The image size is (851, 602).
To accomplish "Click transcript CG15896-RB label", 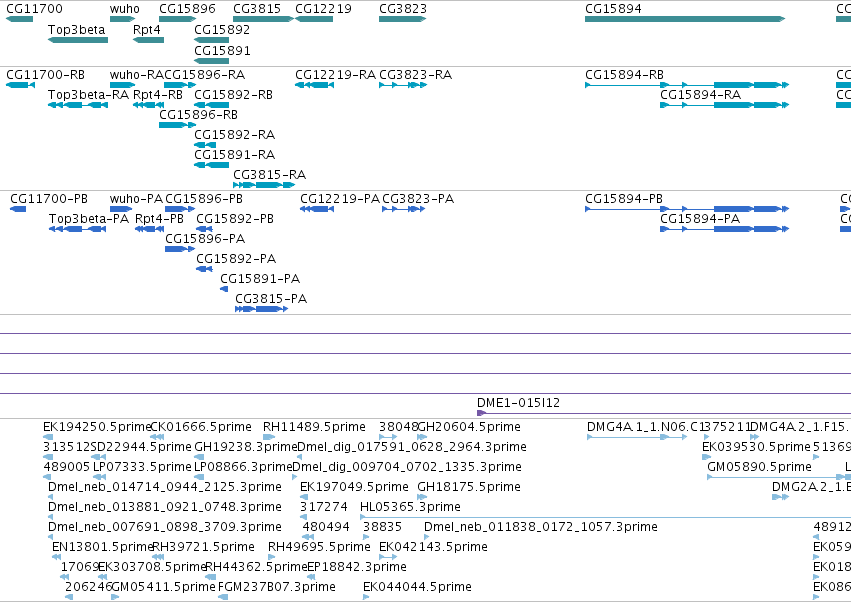I will pos(199,115).
